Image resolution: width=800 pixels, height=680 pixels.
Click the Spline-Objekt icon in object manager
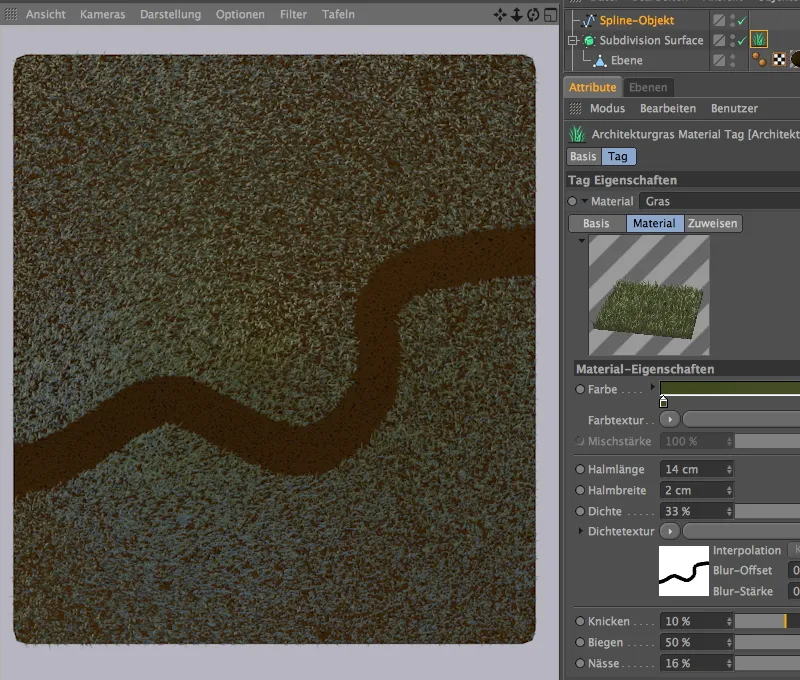(x=589, y=20)
